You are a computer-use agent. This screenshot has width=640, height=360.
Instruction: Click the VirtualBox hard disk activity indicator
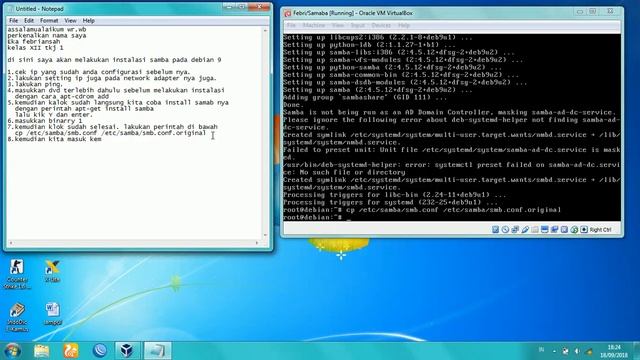pyautogui.click(x=496, y=230)
